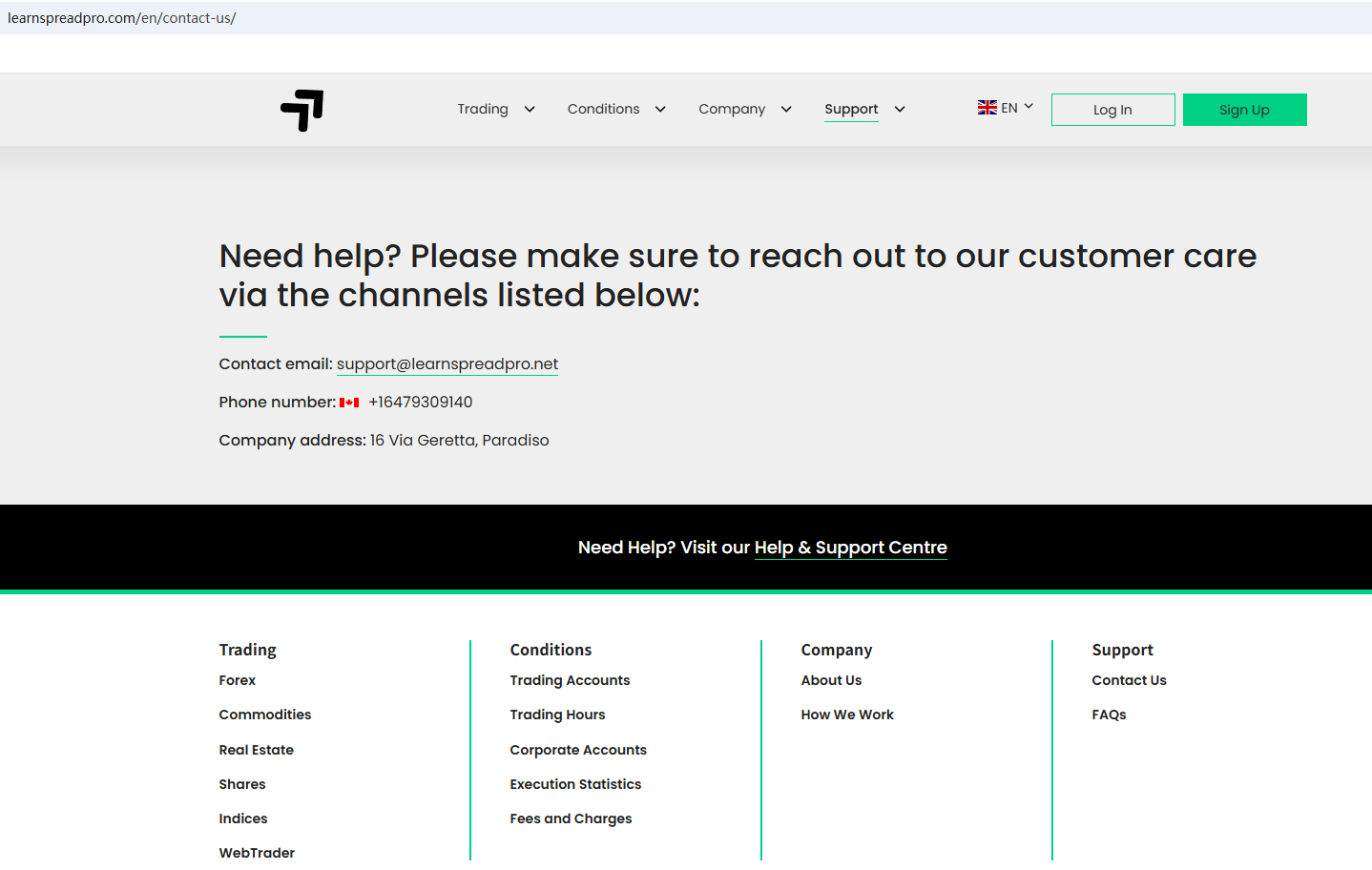Click the browser address bar URL
Image resolution: width=1372 pixels, height=870 pixels.
click(x=122, y=18)
